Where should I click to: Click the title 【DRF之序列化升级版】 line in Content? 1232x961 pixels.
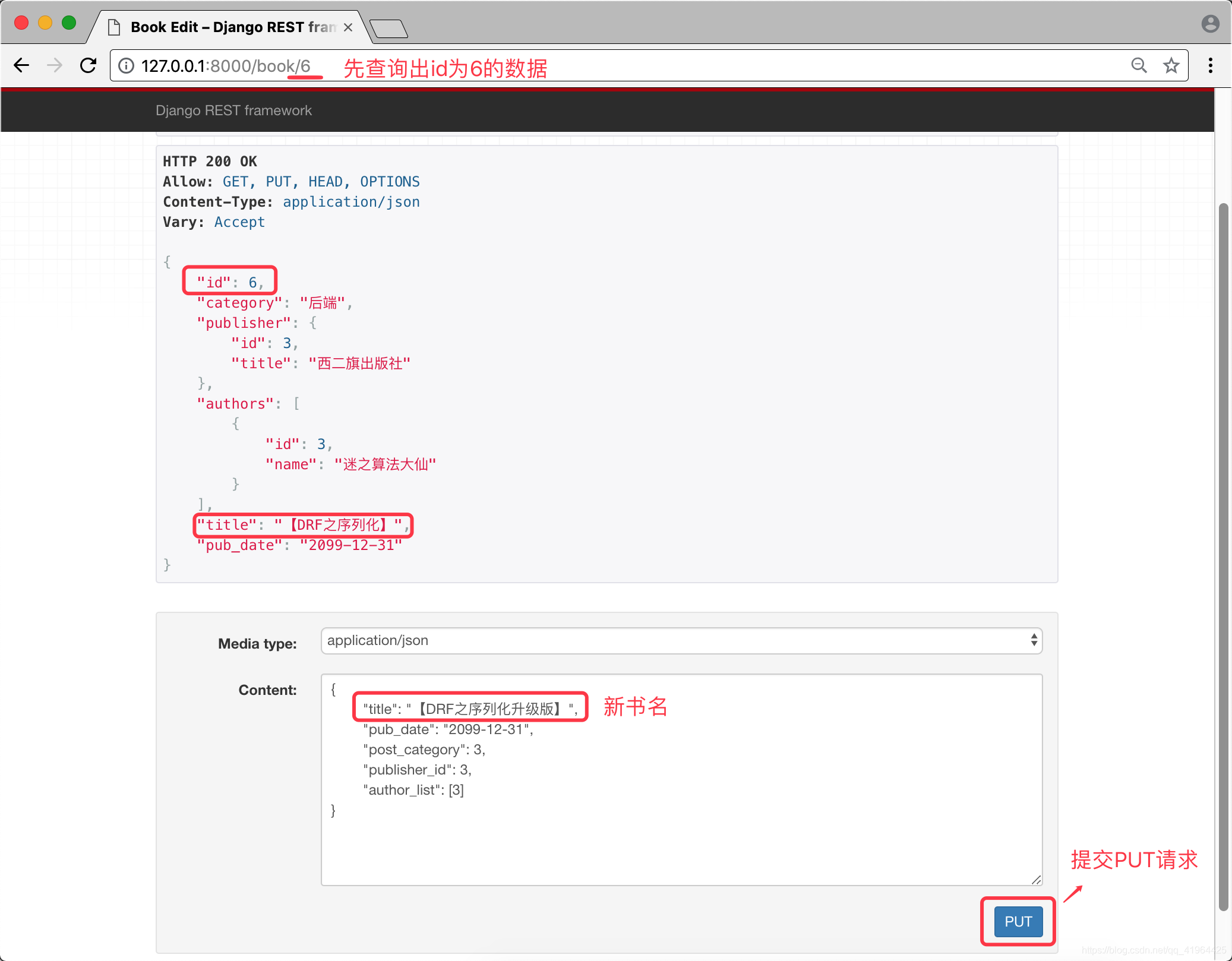470,709
